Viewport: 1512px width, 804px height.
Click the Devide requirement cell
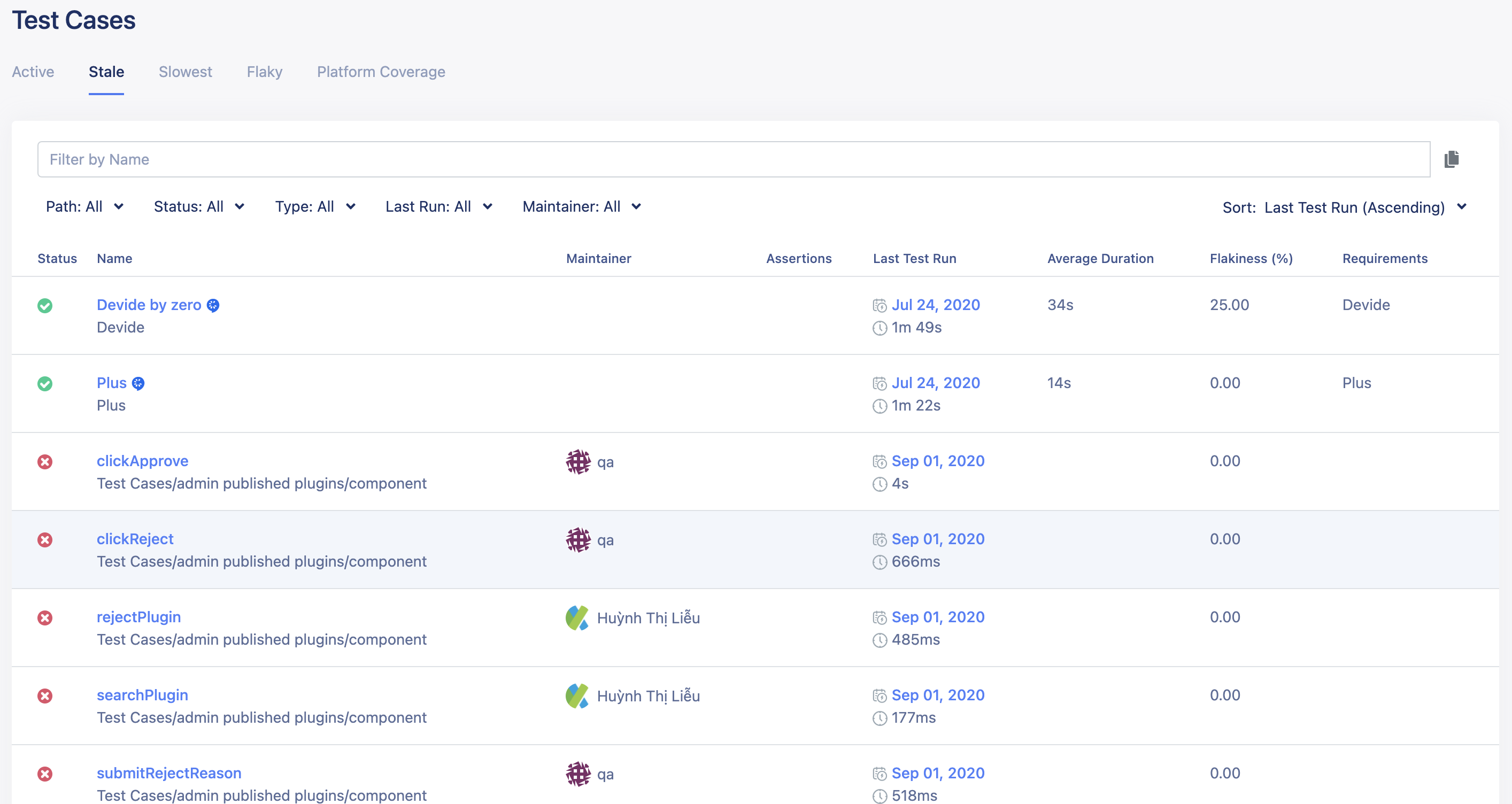1366,305
